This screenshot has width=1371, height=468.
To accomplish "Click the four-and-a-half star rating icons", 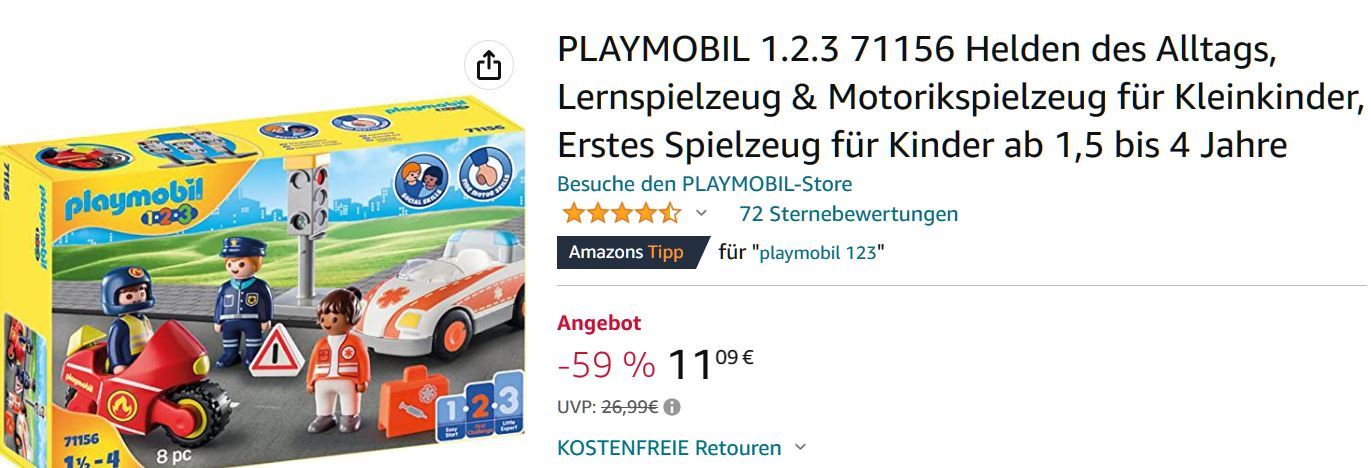I will [621, 213].
